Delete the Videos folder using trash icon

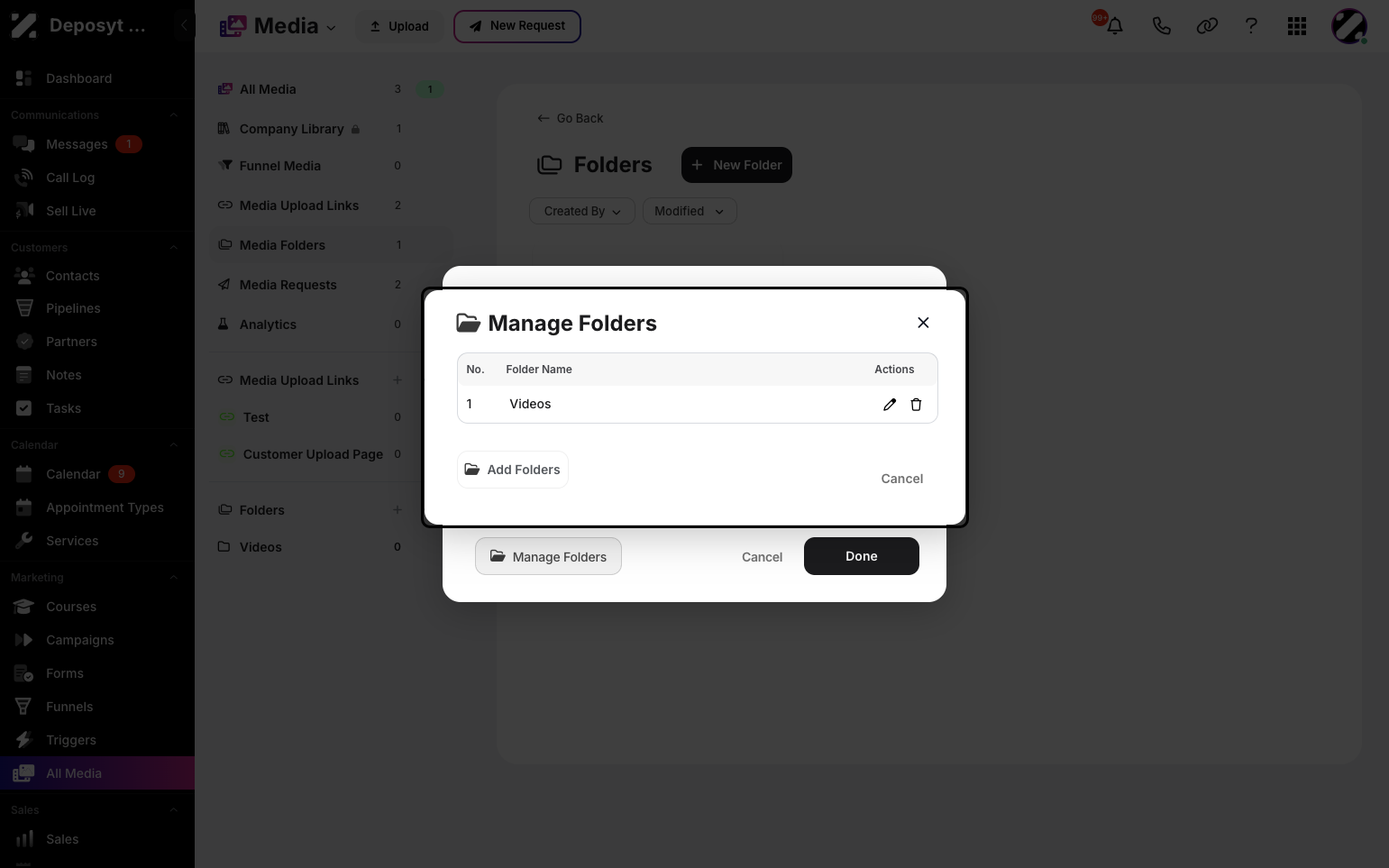coord(916,405)
